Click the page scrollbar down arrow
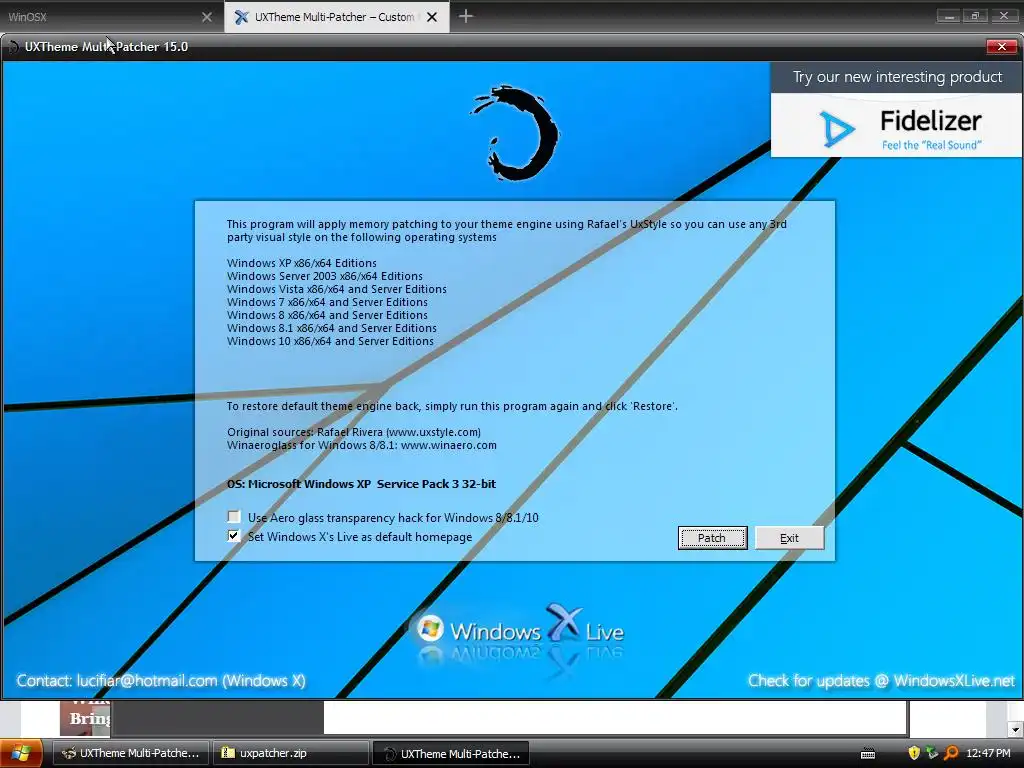 (1015, 729)
